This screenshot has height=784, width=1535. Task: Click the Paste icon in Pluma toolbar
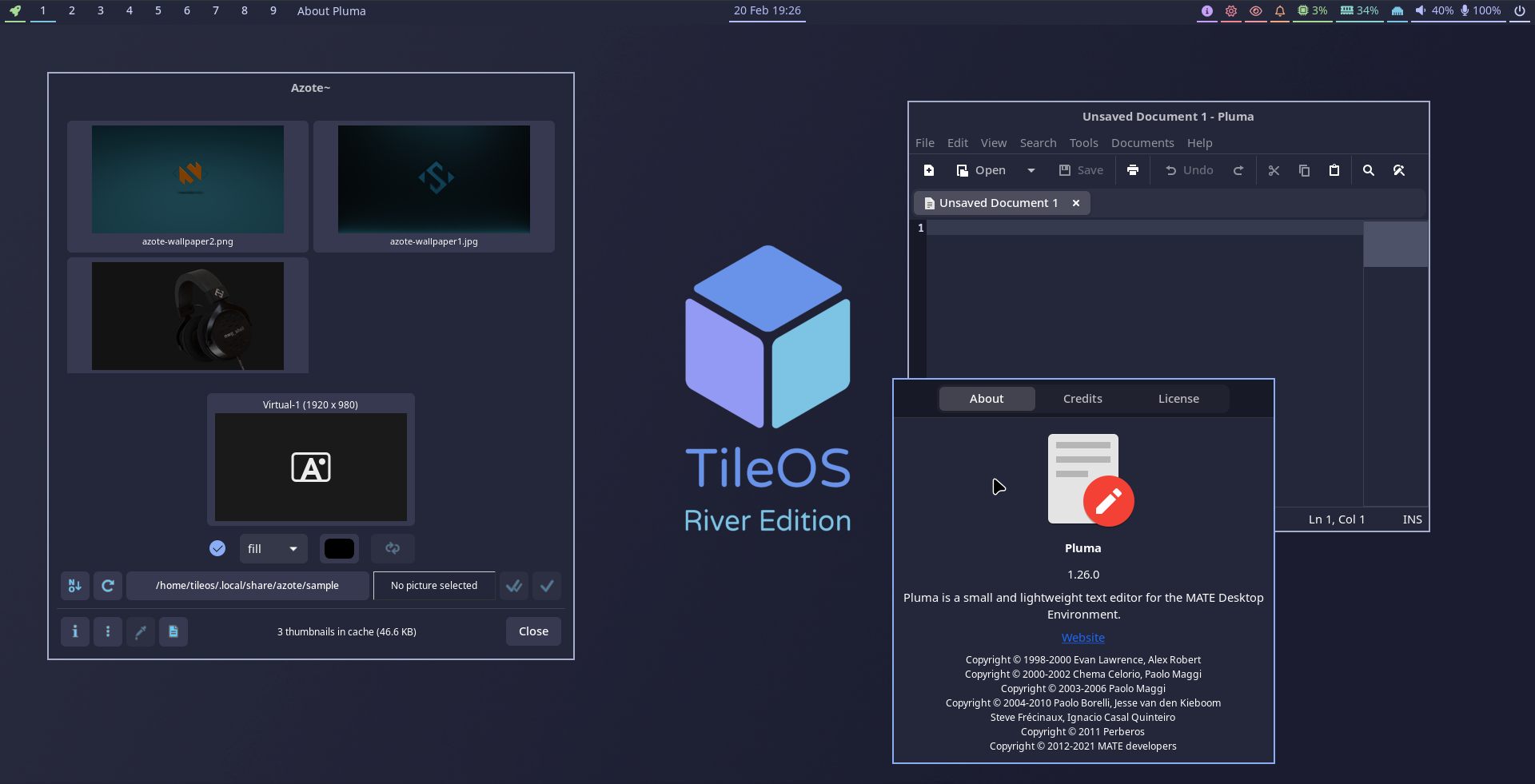[x=1334, y=170]
